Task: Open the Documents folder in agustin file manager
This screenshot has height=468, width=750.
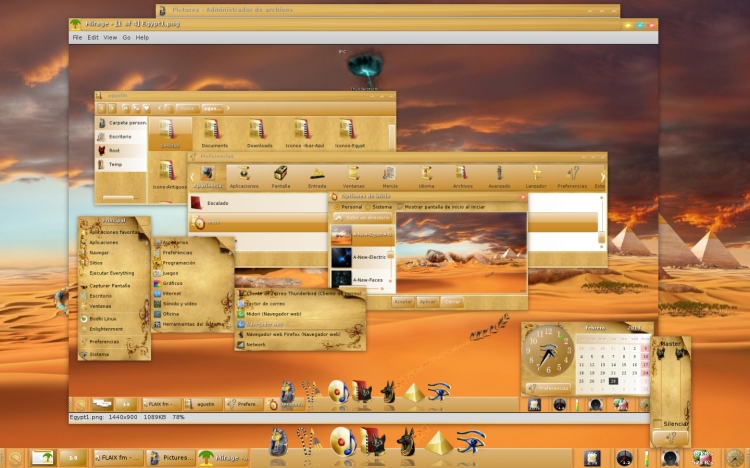Action: (214, 133)
